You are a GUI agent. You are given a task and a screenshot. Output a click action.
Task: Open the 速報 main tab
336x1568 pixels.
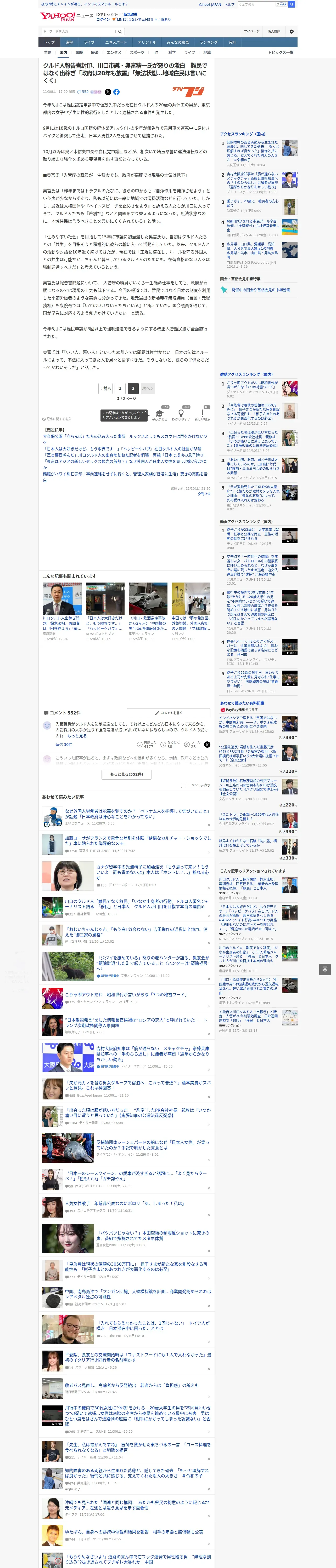coord(69,42)
